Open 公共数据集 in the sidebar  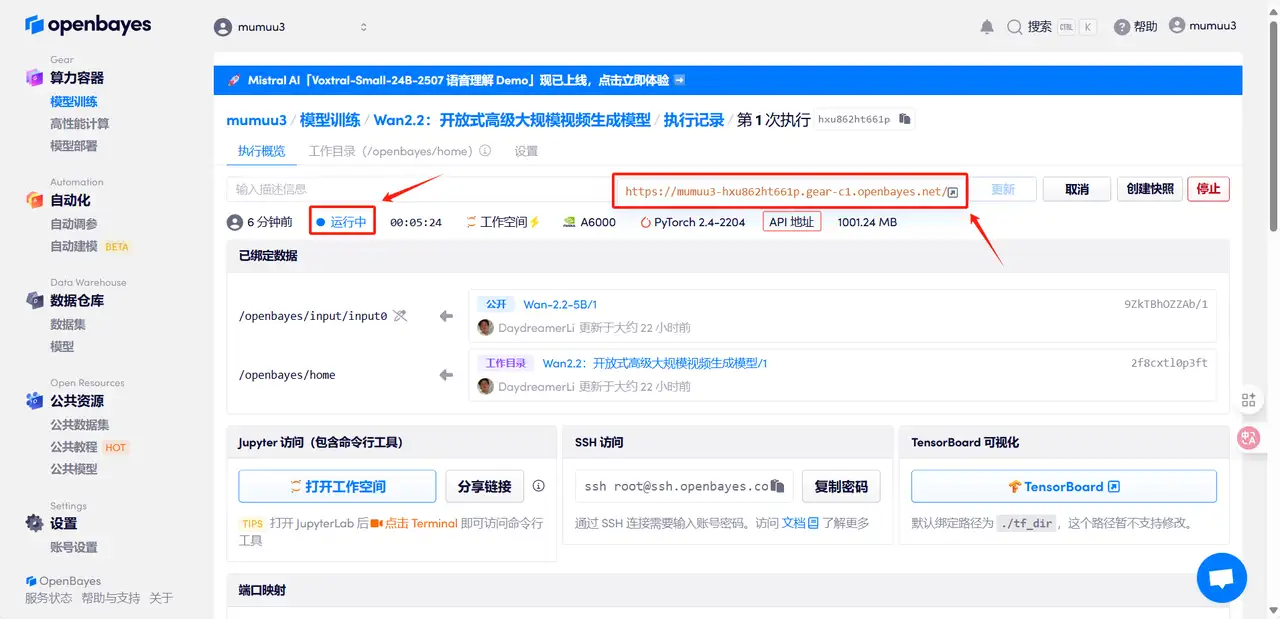(80, 425)
